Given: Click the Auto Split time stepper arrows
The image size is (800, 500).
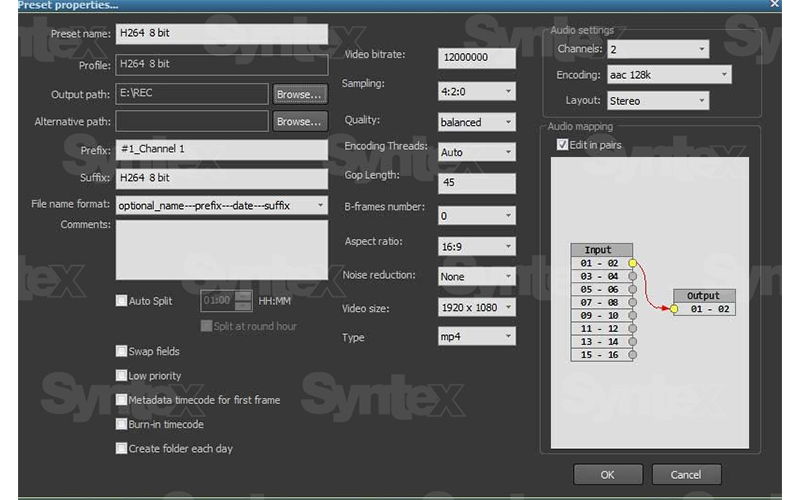Looking at the screenshot, I should [243, 301].
